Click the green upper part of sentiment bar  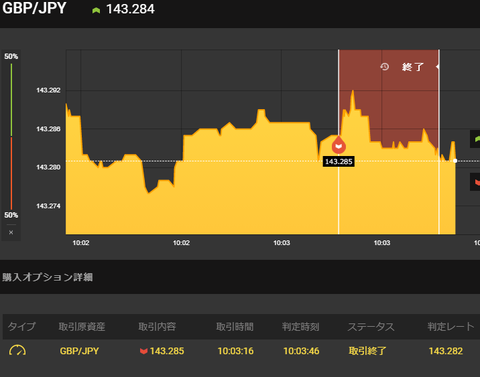point(11,100)
